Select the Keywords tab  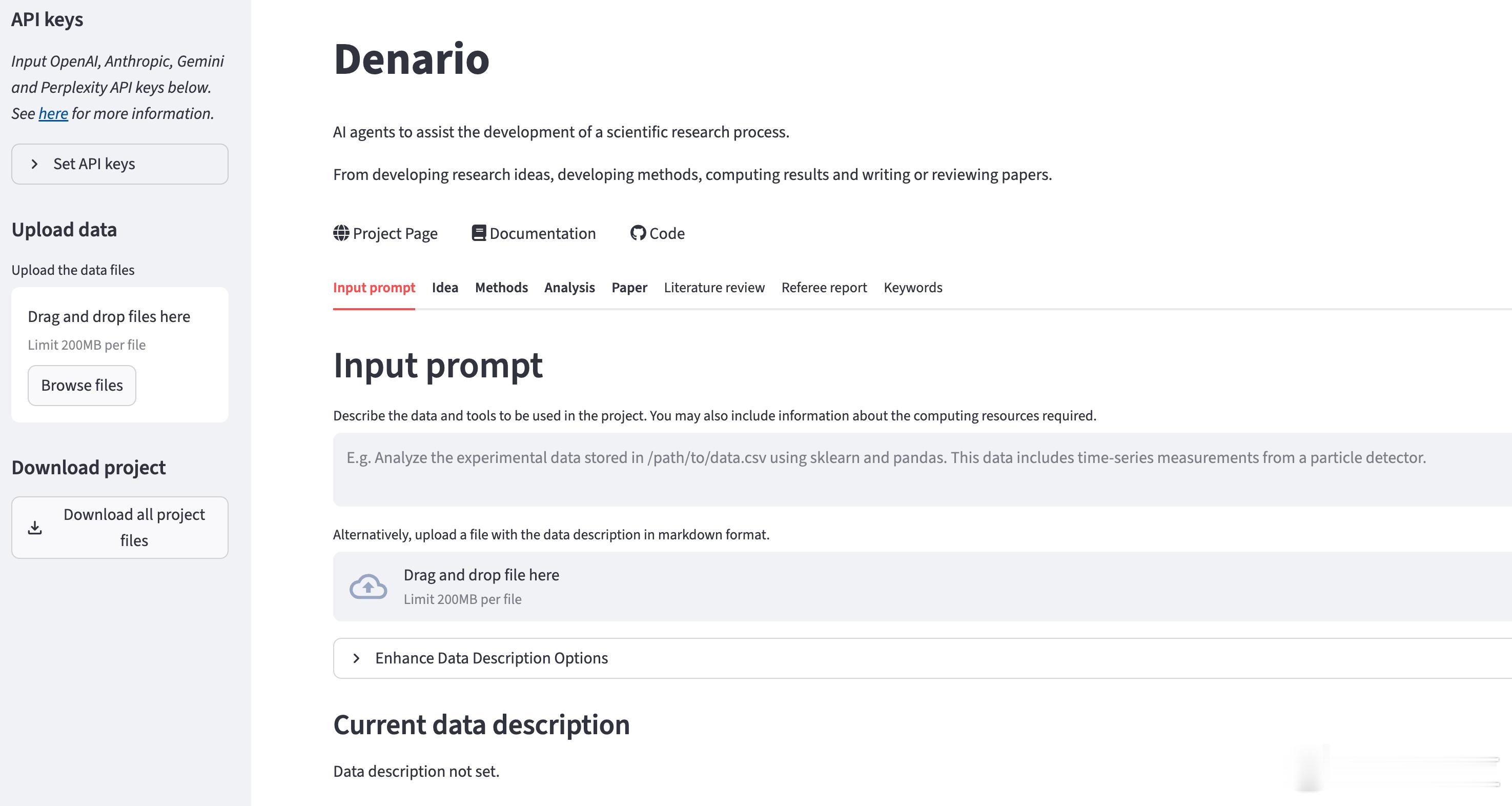coord(913,288)
